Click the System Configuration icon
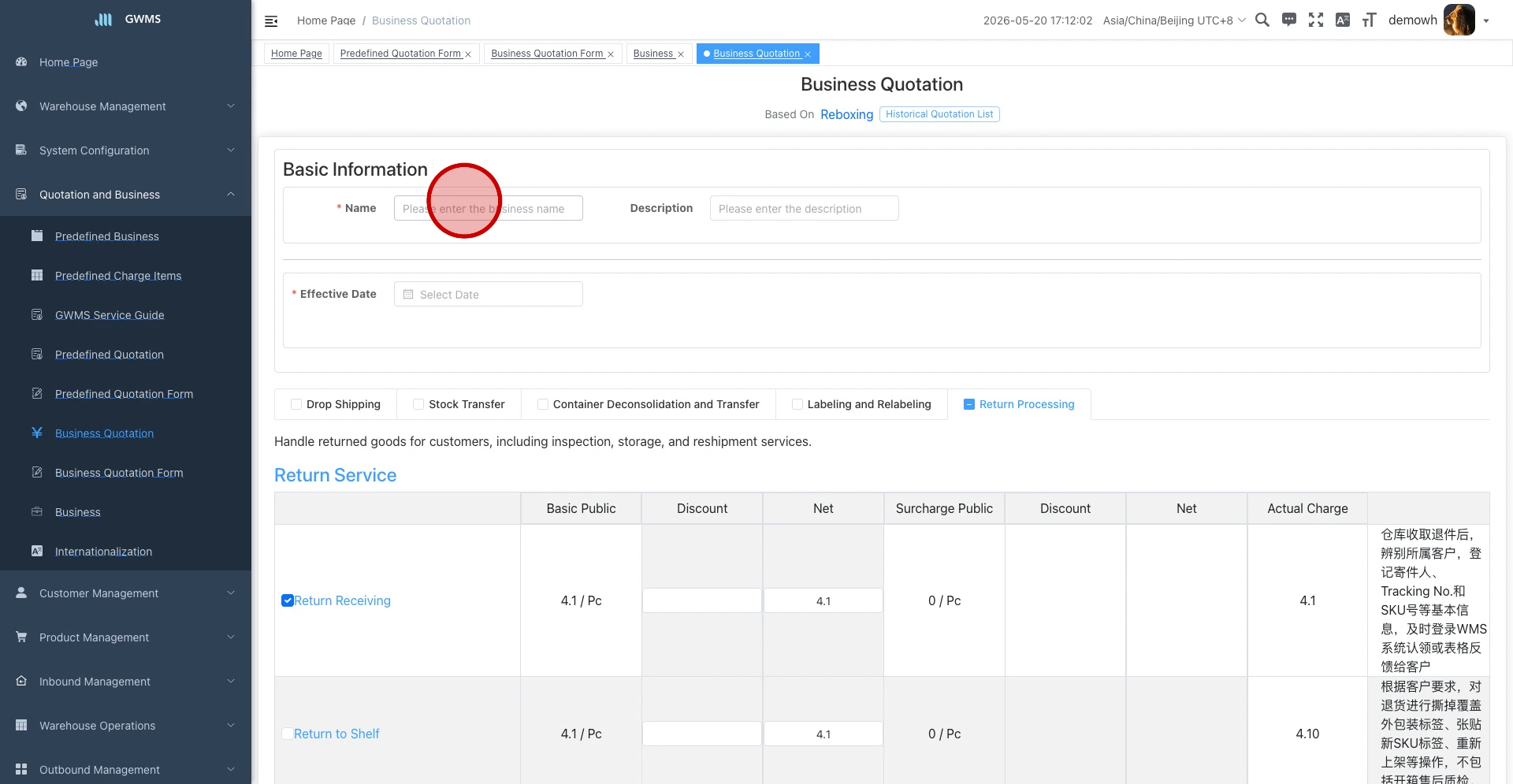The width and height of the screenshot is (1513, 784). (x=21, y=150)
